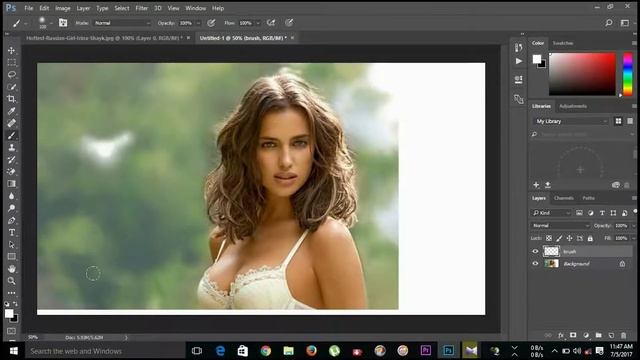The height and width of the screenshot is (360, 640).
Task: Pick a hue on the Color panel slider
Action: pyautogui.click(x=628, y=73)
